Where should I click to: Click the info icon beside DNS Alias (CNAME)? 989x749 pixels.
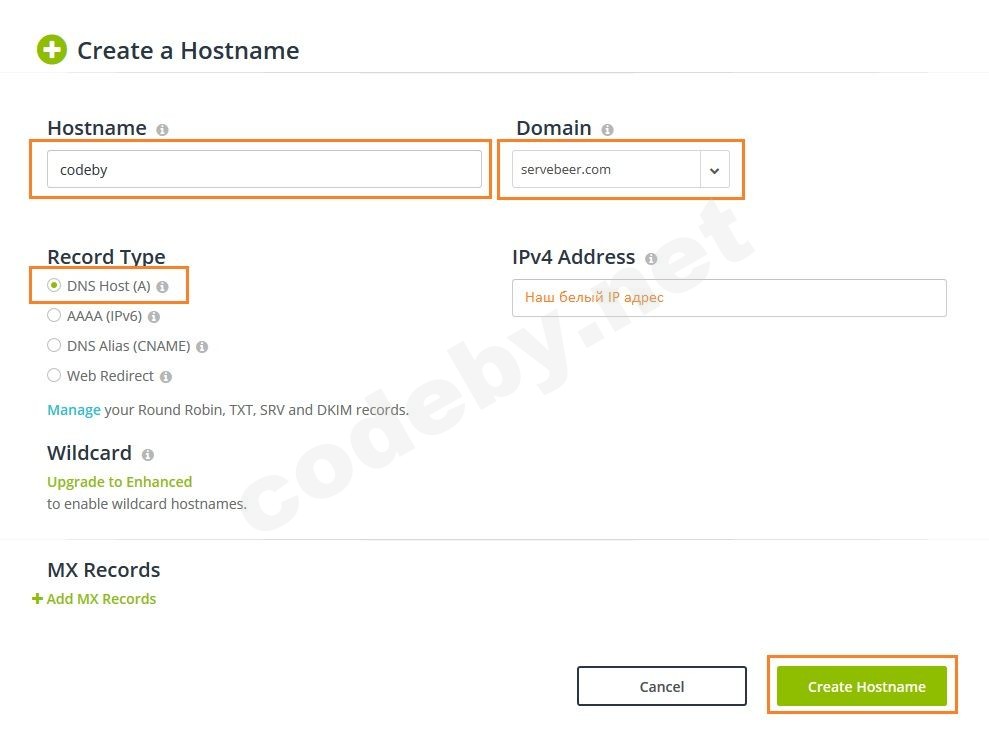pyautogui.click(x=202, y=347)
